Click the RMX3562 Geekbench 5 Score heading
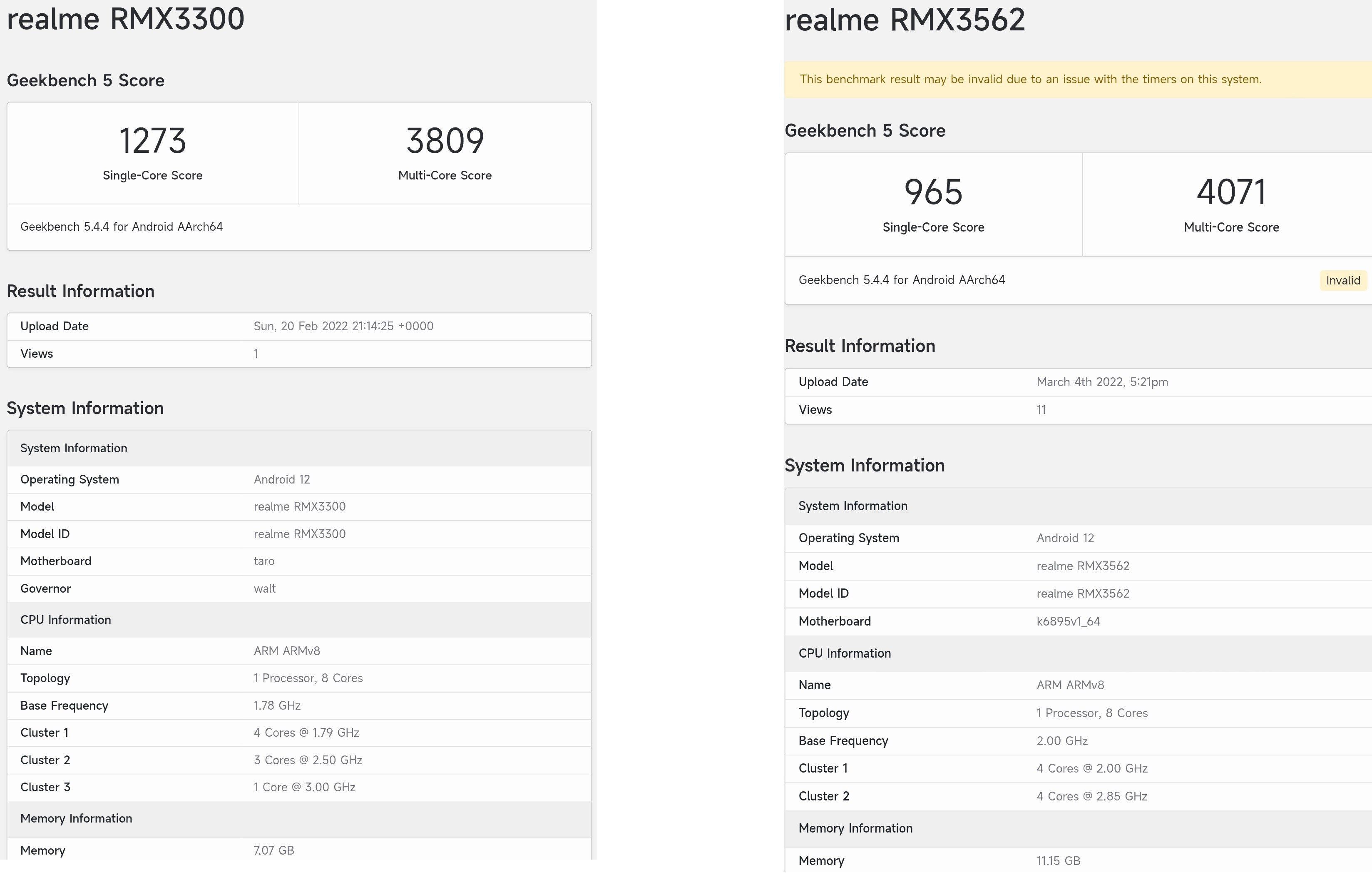1372x875 pixels. (x=865, y=130)
